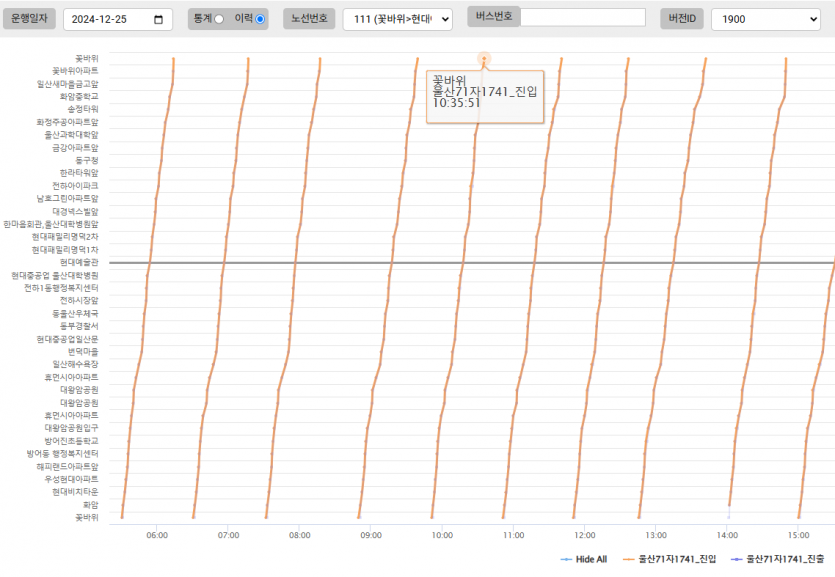Toggle the 울산71자1741_진출 legend series
The height and width of the screenshot is (577, 835).
click(784, 559)
